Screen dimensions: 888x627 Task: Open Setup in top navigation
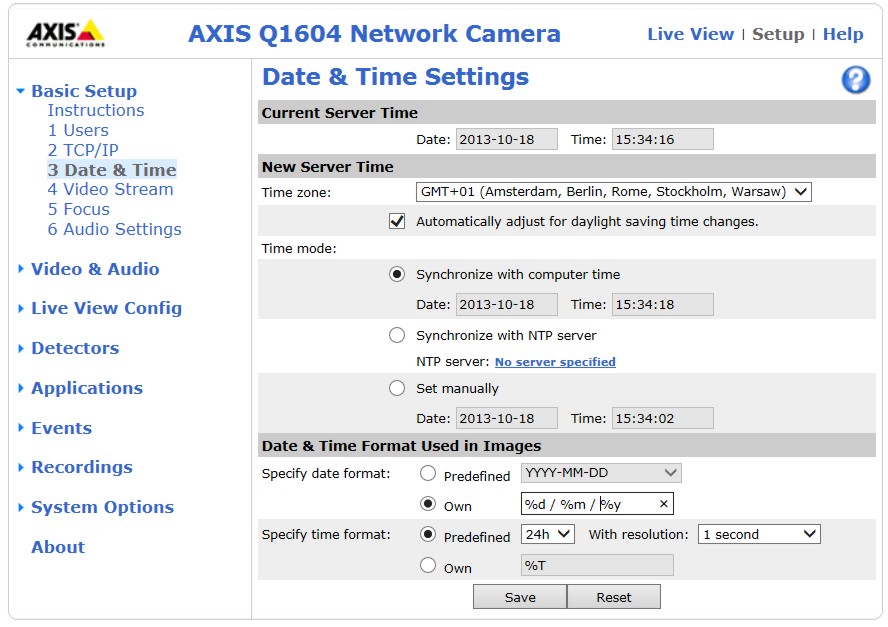pos(778,34)
